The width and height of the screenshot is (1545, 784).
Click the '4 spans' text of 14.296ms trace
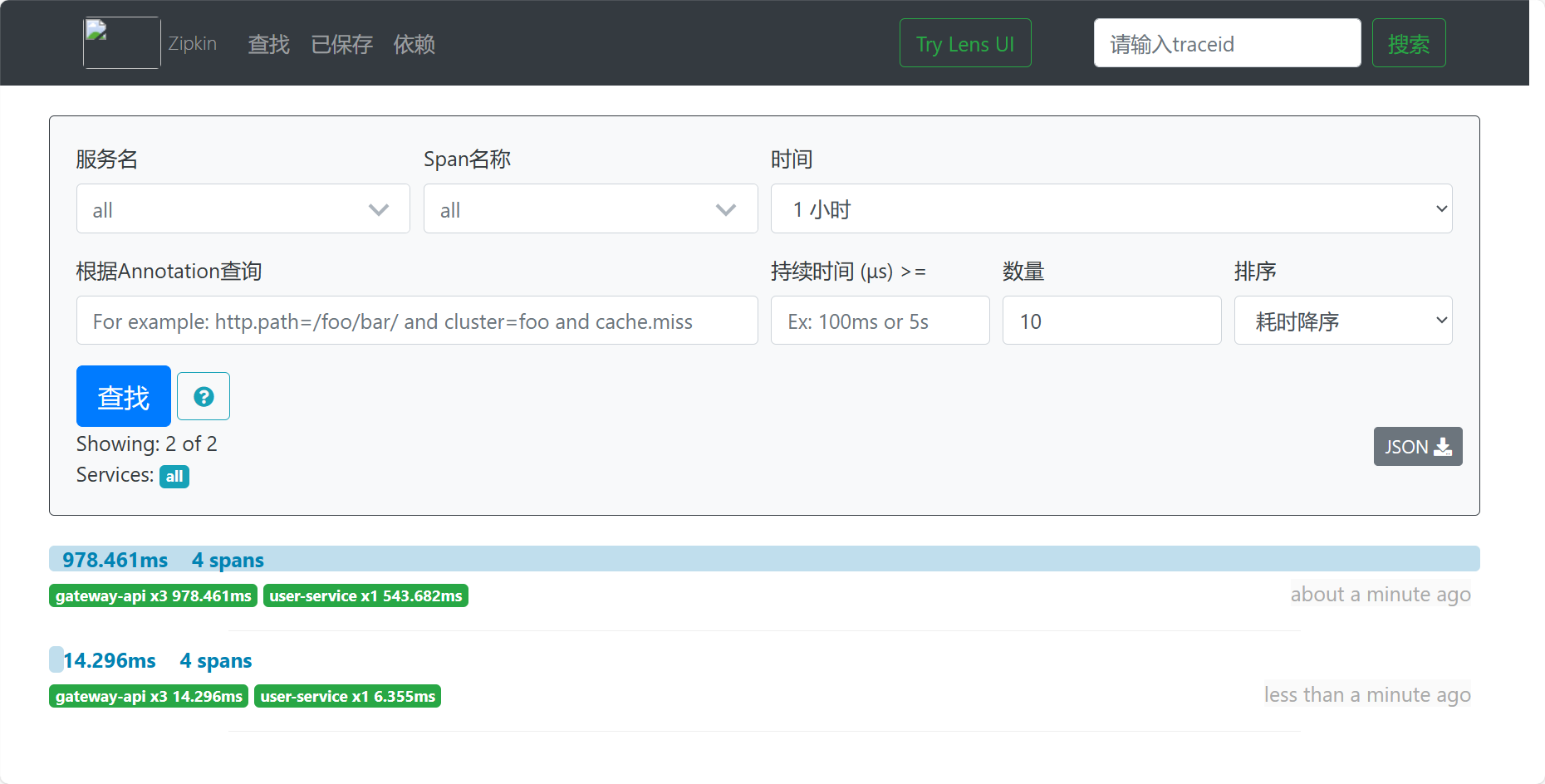click(x=216, y=660)
